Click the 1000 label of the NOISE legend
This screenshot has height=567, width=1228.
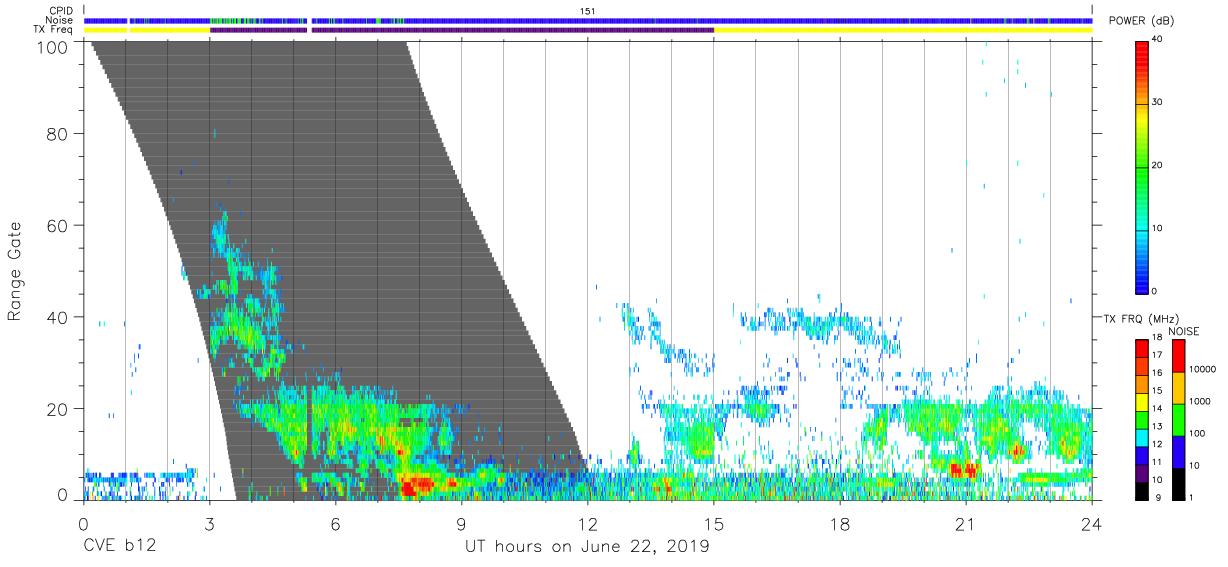click(1201, 401)
